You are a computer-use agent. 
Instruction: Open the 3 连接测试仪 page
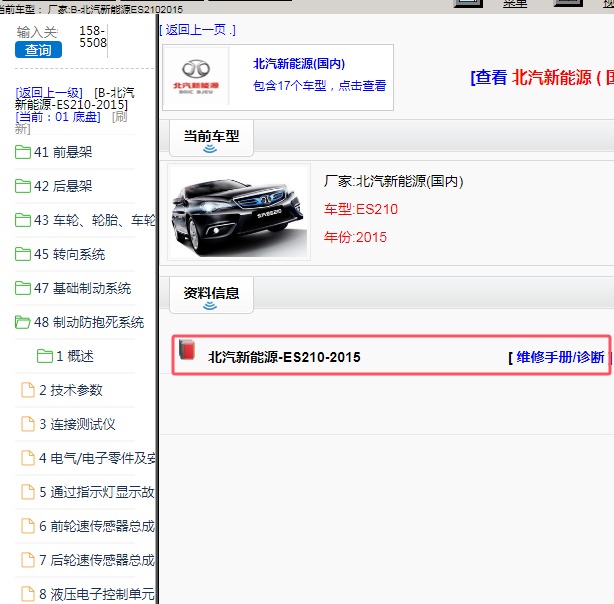(77, 424)
